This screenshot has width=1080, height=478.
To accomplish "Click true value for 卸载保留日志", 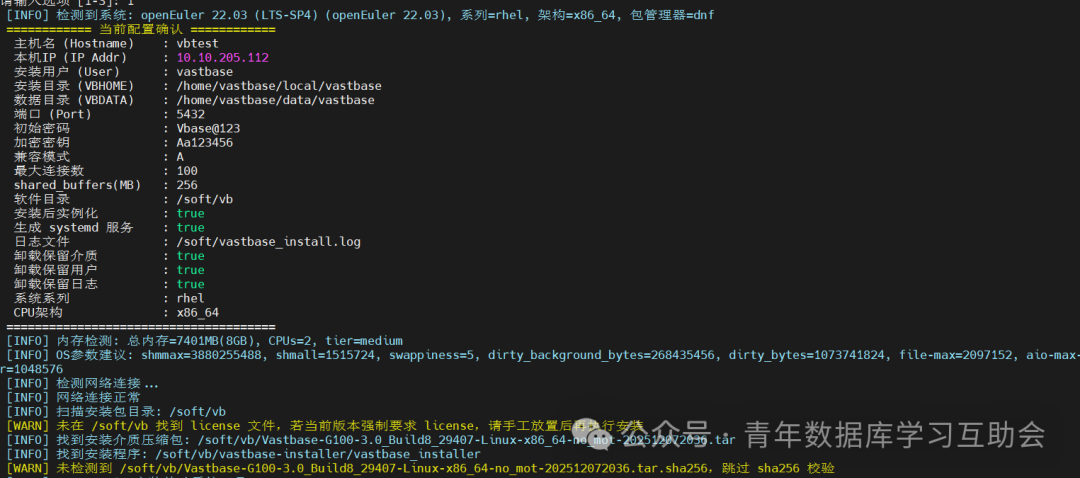I will coord(190,284).
